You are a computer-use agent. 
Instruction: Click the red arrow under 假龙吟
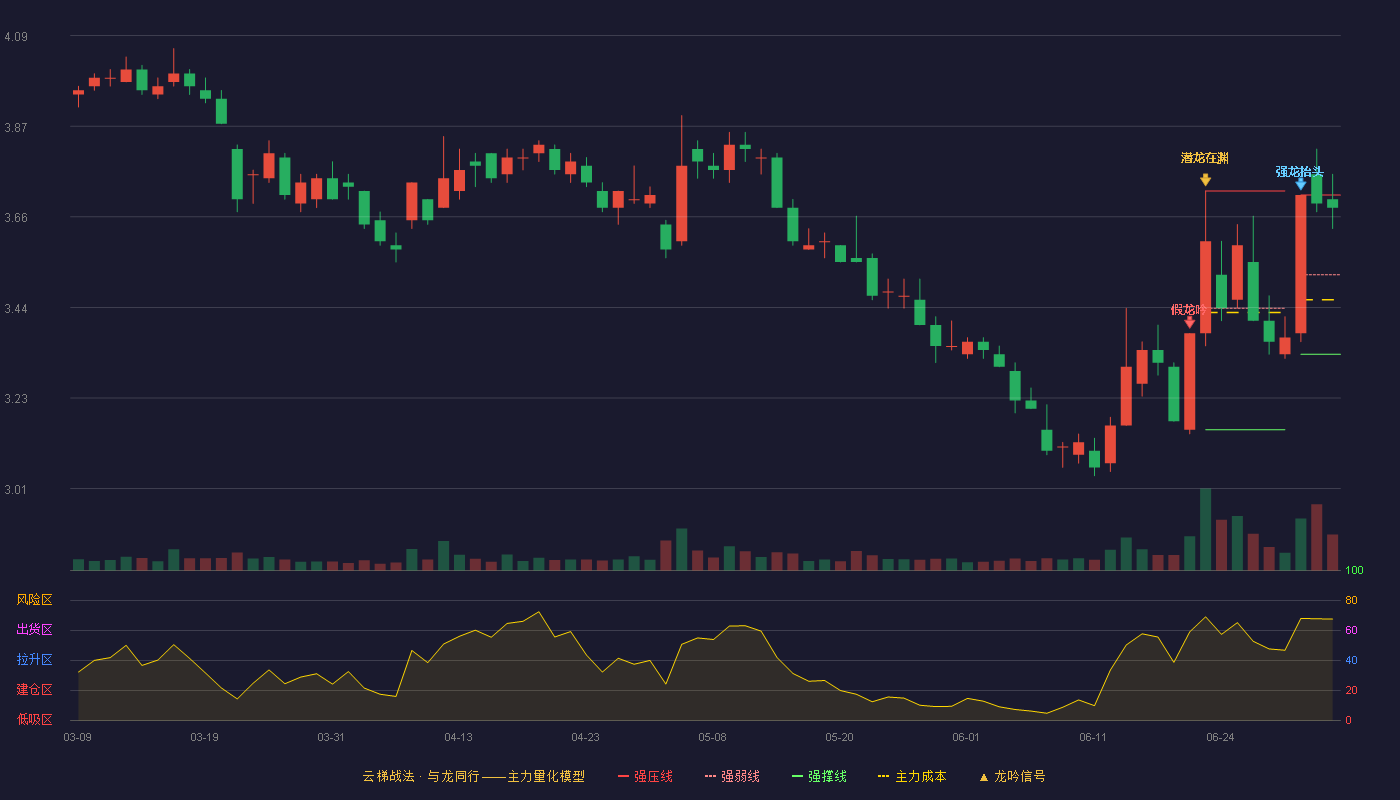point(1189,322)
